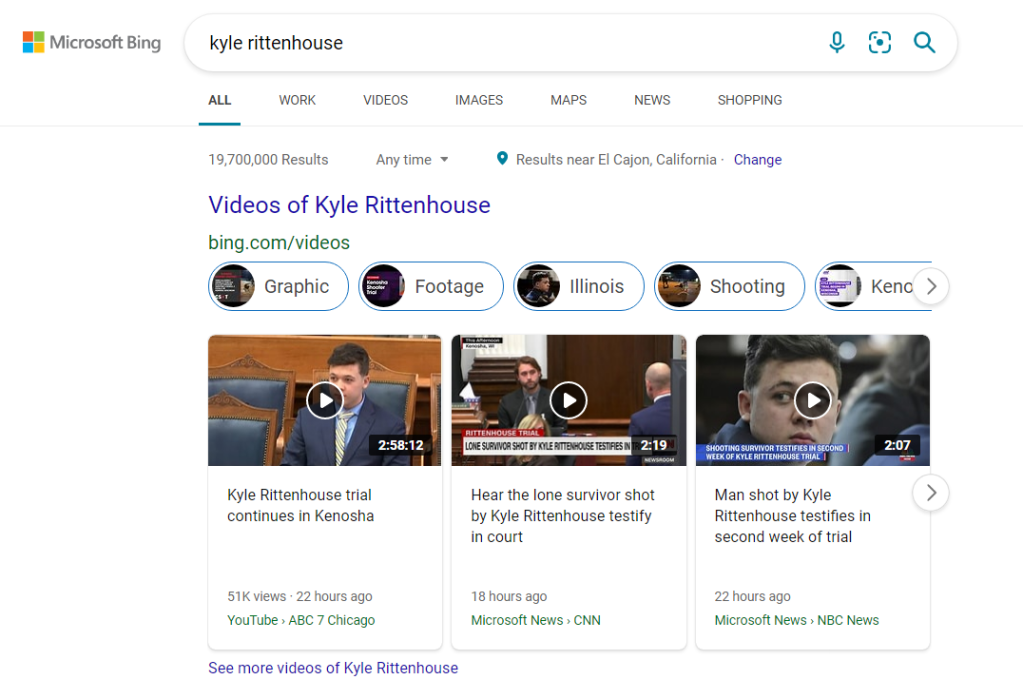The width and height of the screenshot is (1023, 699).
Task: Open the Videos of Kyle Rittenhouse heading
Action: 349,205
